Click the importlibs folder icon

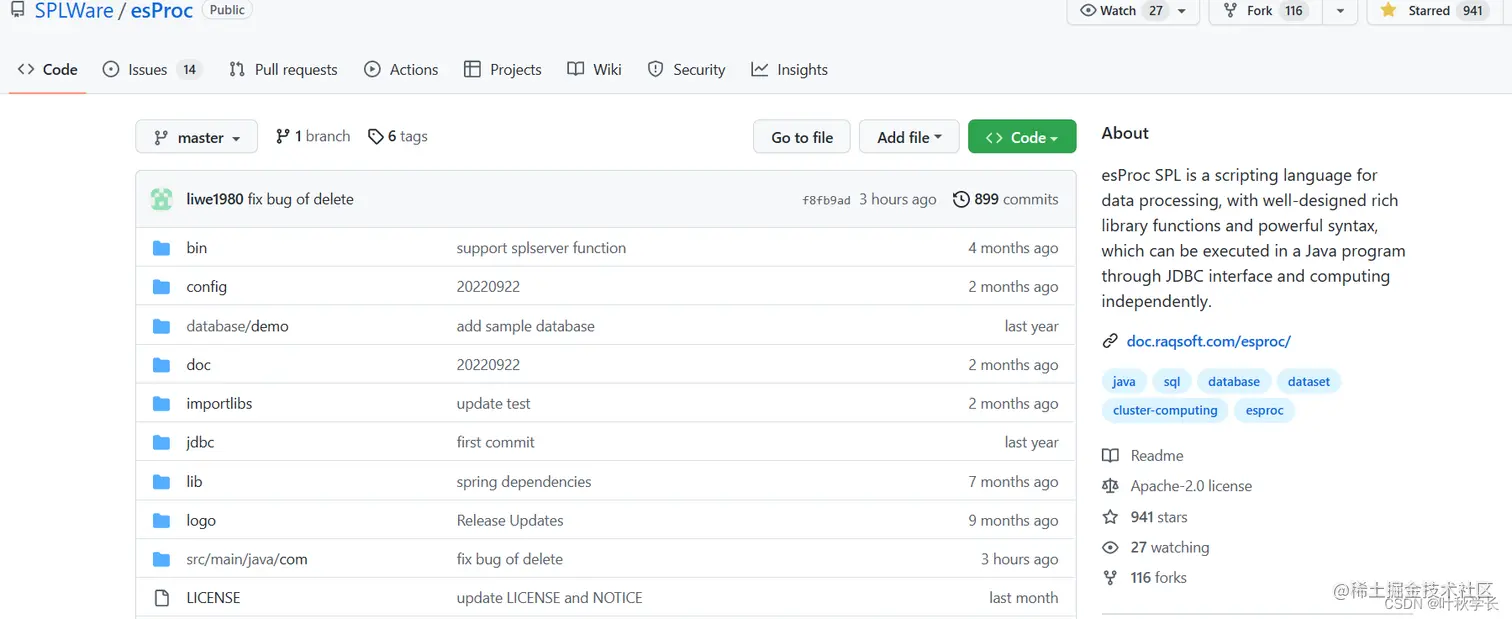pos(161,404)
